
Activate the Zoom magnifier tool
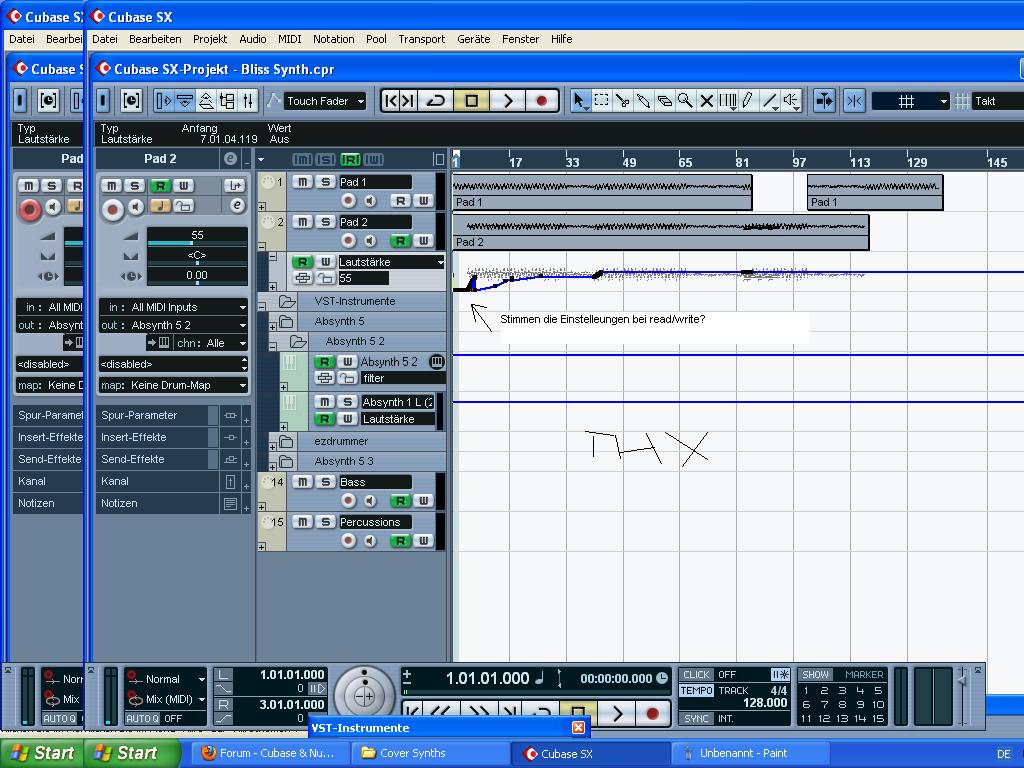(685, 101)
